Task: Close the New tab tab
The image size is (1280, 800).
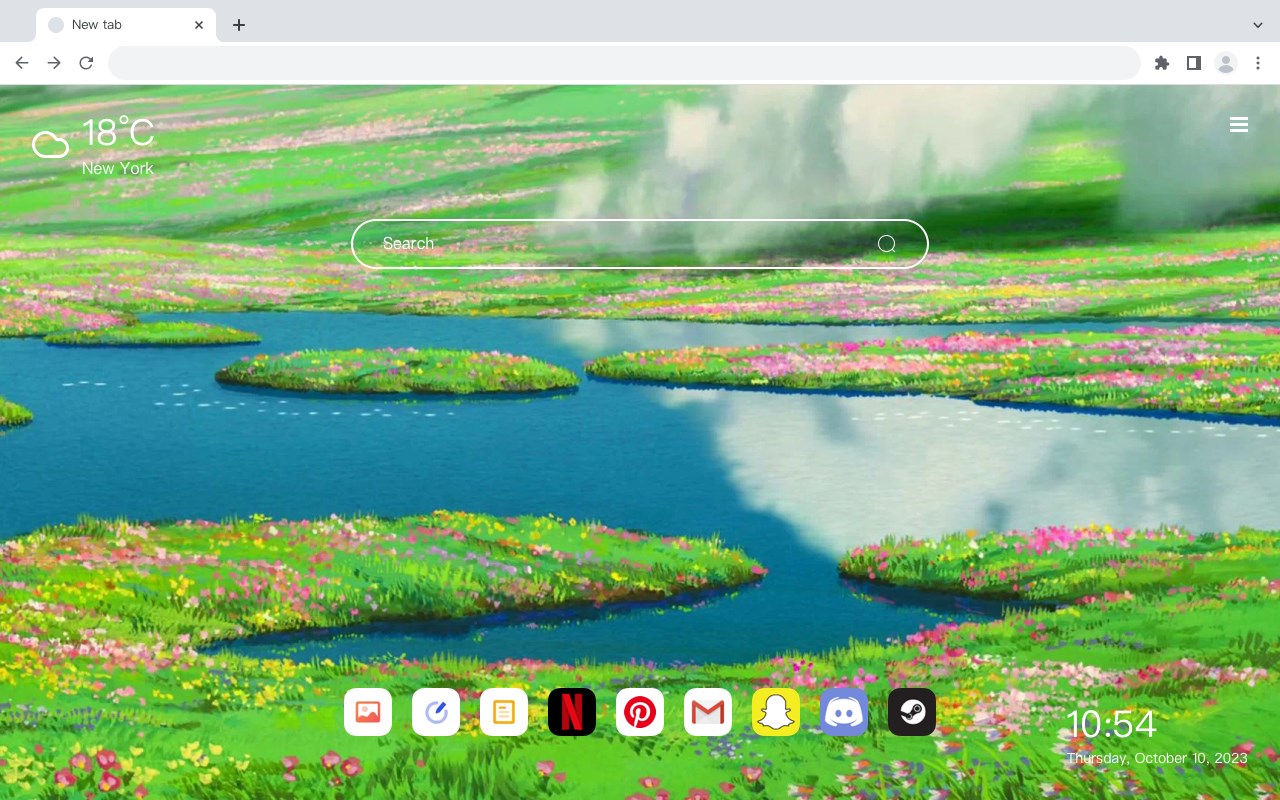Action: tap(199, 25)
